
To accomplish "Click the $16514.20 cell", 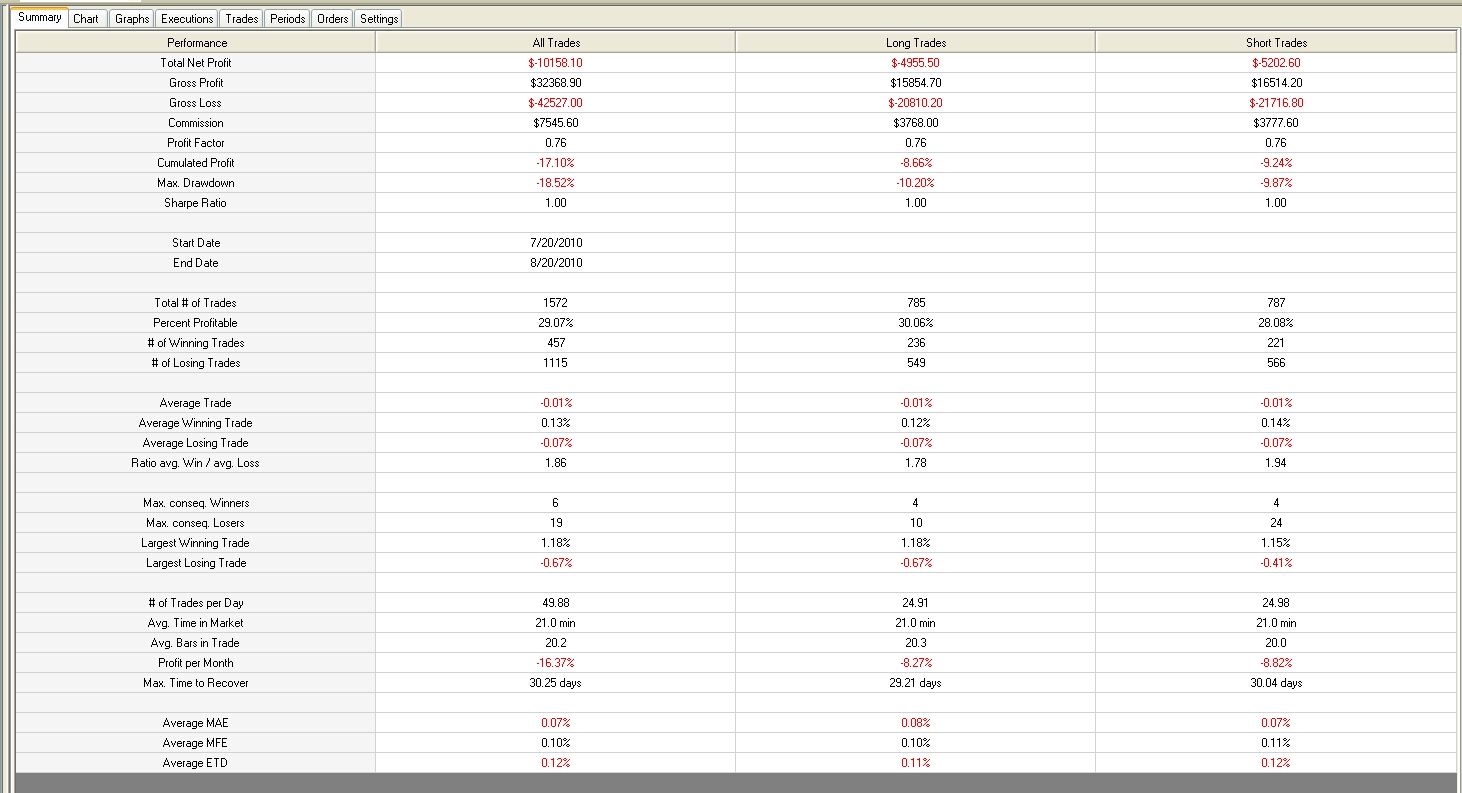I will coord(1276,83).
